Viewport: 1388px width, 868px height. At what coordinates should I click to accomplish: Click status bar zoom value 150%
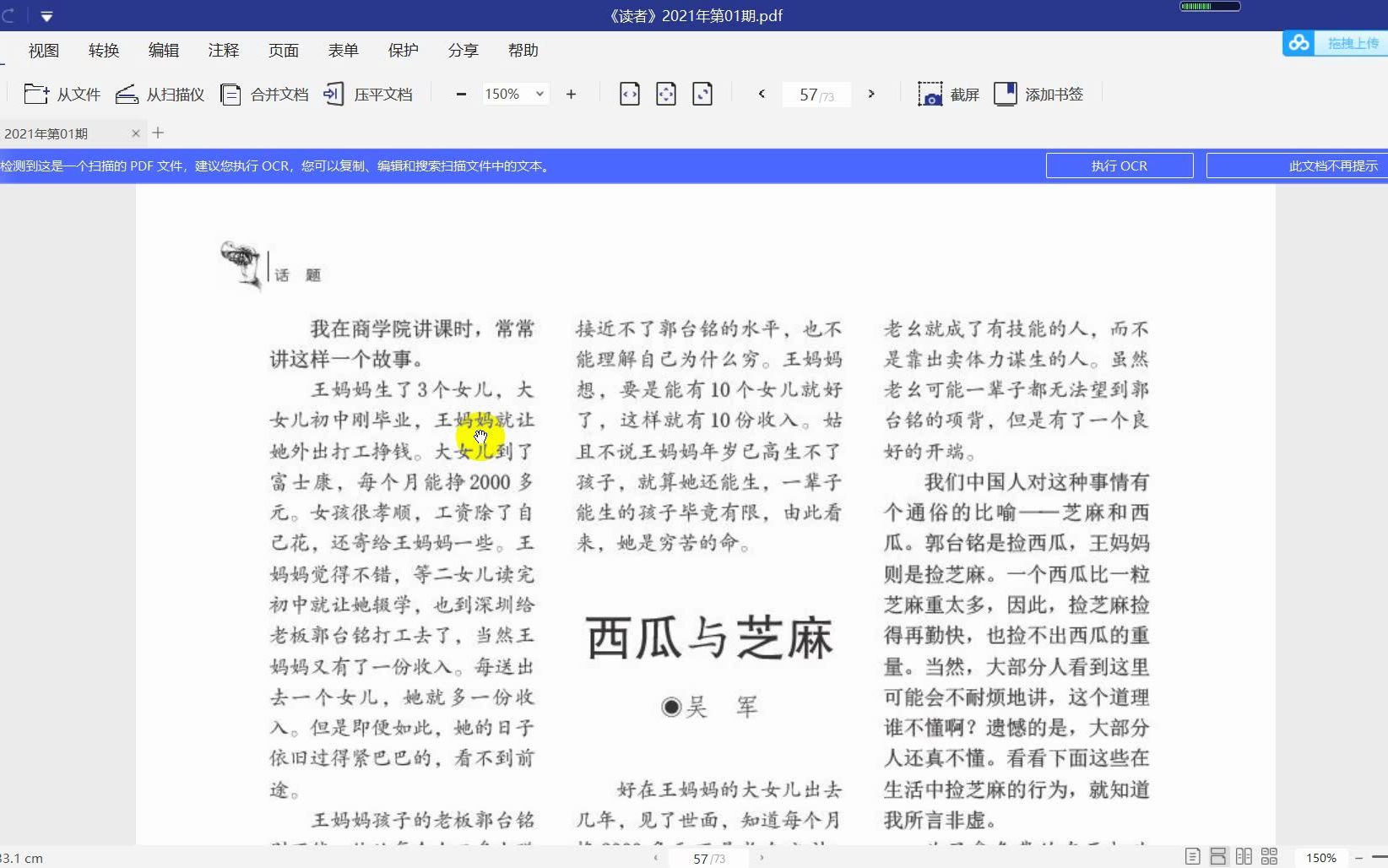pyautogui.click(x=1321, y=858)
